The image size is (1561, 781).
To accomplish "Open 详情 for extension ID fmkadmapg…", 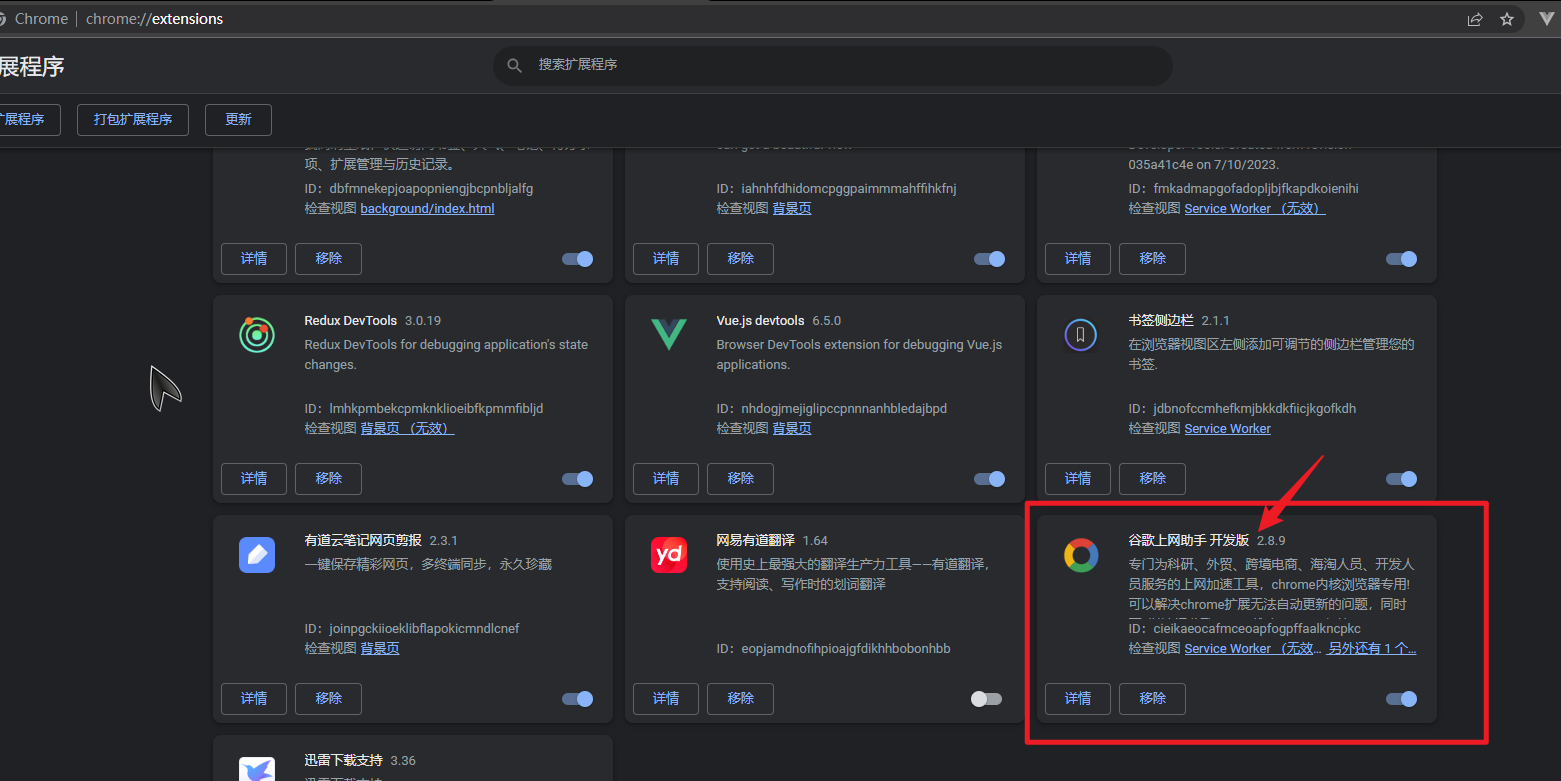I will (1078, 258).
